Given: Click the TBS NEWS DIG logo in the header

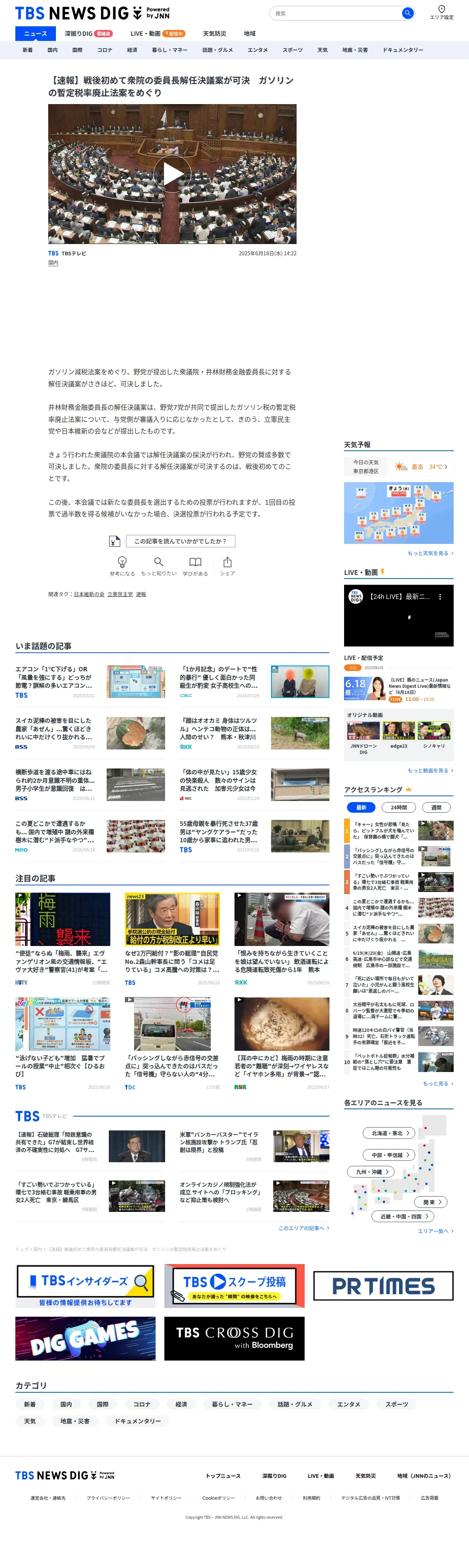Looking at the screenshot, I should [x=92, y=13].
